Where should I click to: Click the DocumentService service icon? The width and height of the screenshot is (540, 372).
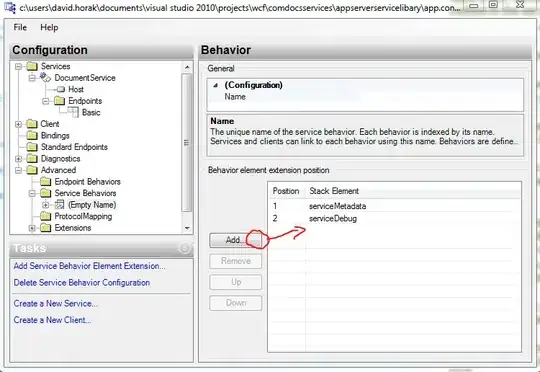point(45,78)
